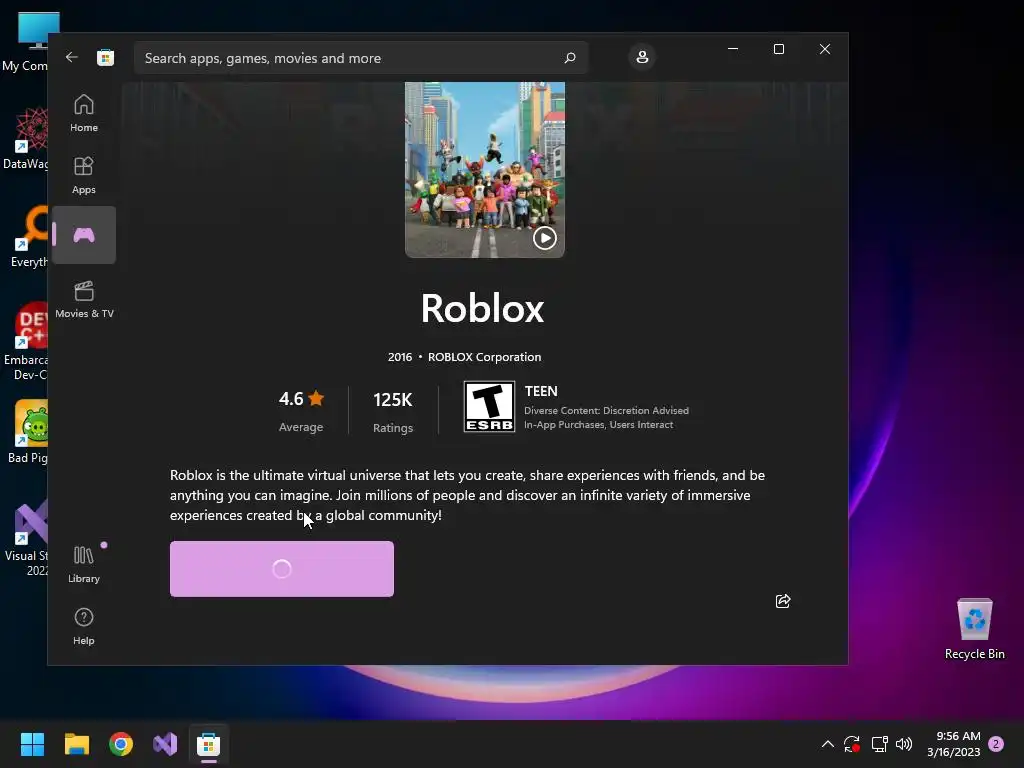This screenshot has width=1024, height=768.
Task: Click the sync status tray icon
Action: 852,744
